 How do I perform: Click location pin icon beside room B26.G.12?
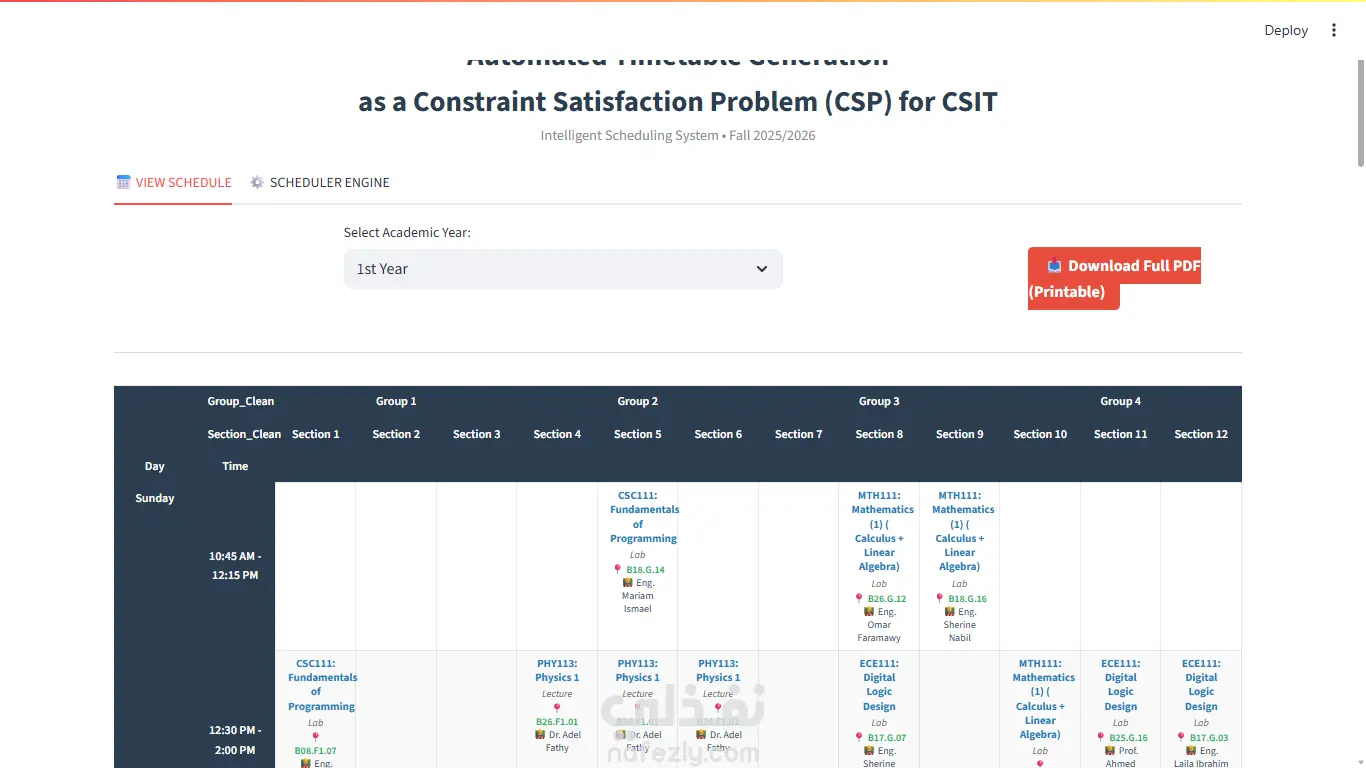858,598
